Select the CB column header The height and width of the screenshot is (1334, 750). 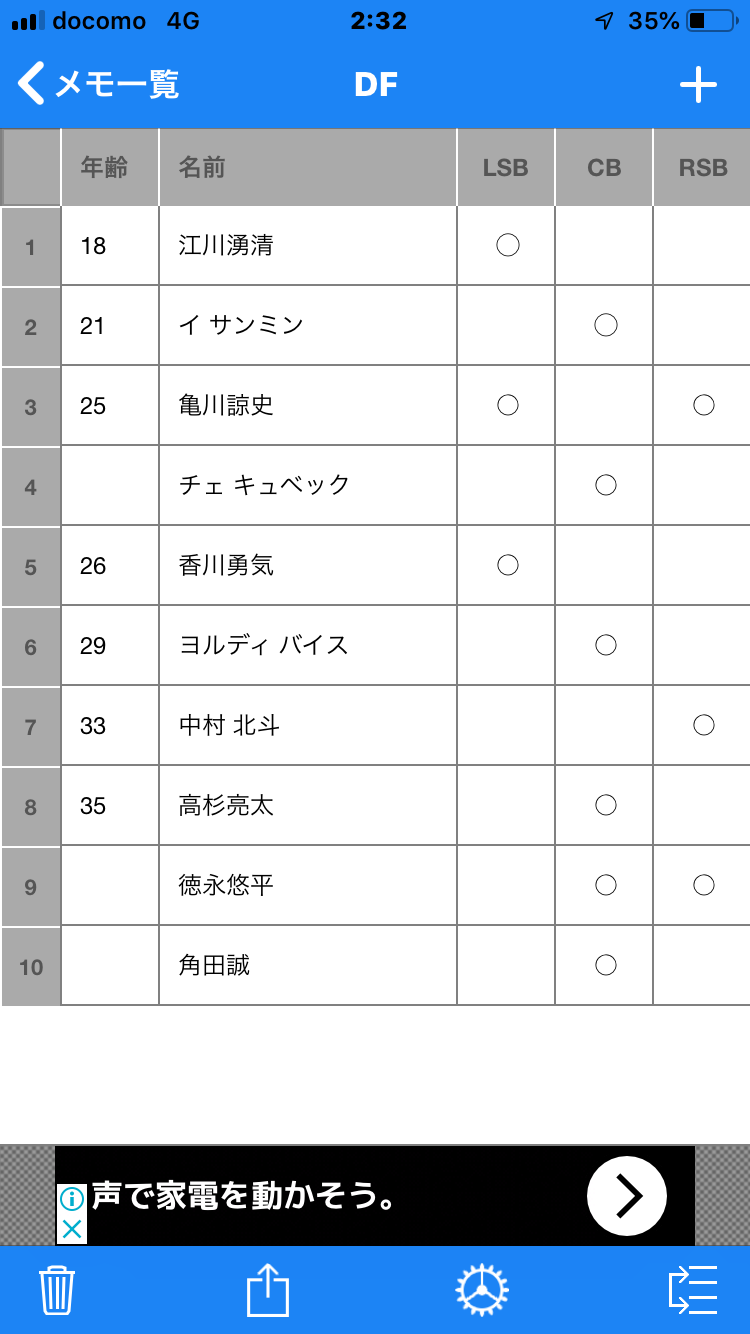point(604,167)
